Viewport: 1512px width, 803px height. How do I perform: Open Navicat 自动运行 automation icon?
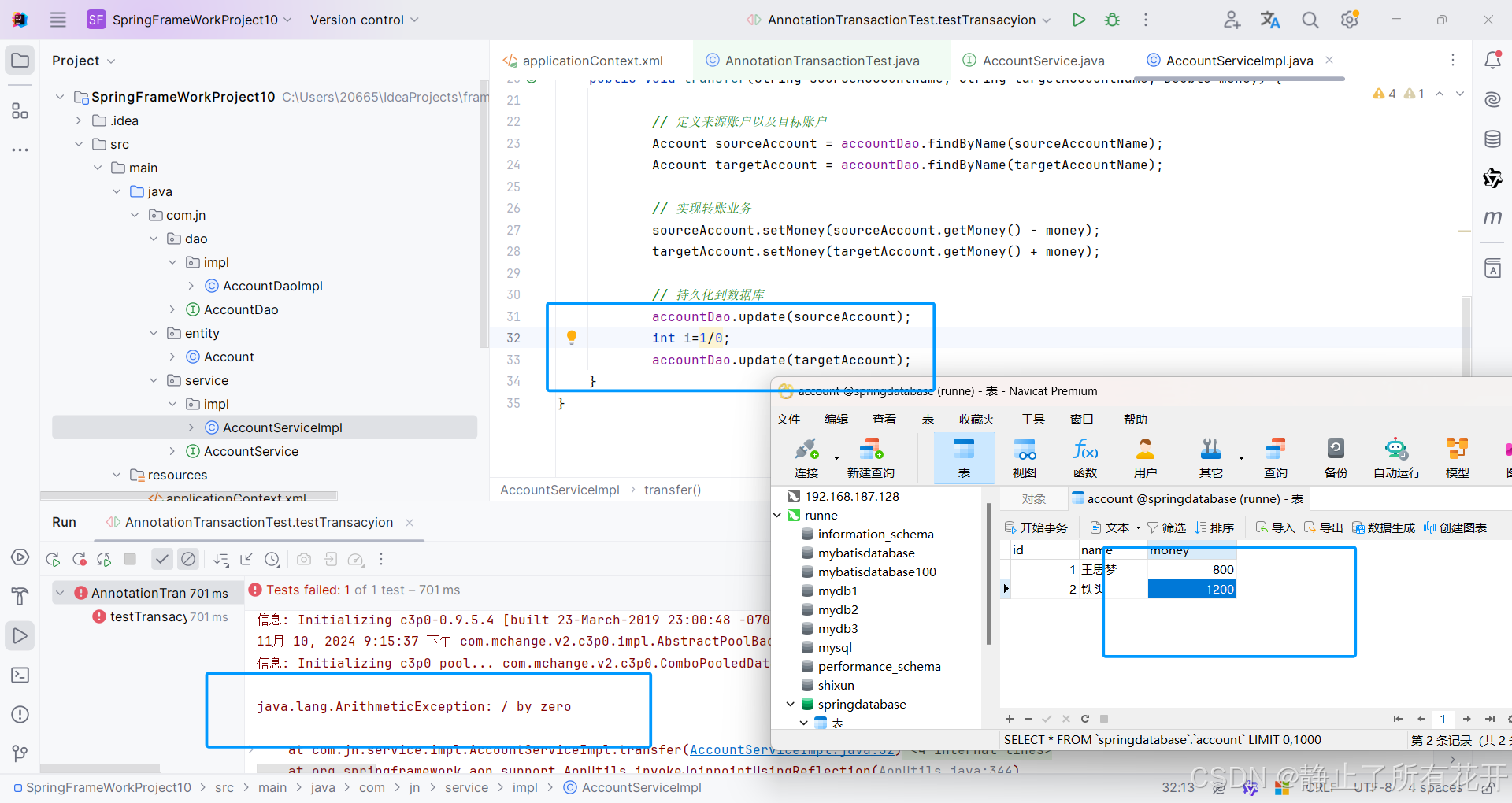[1396, 459]
